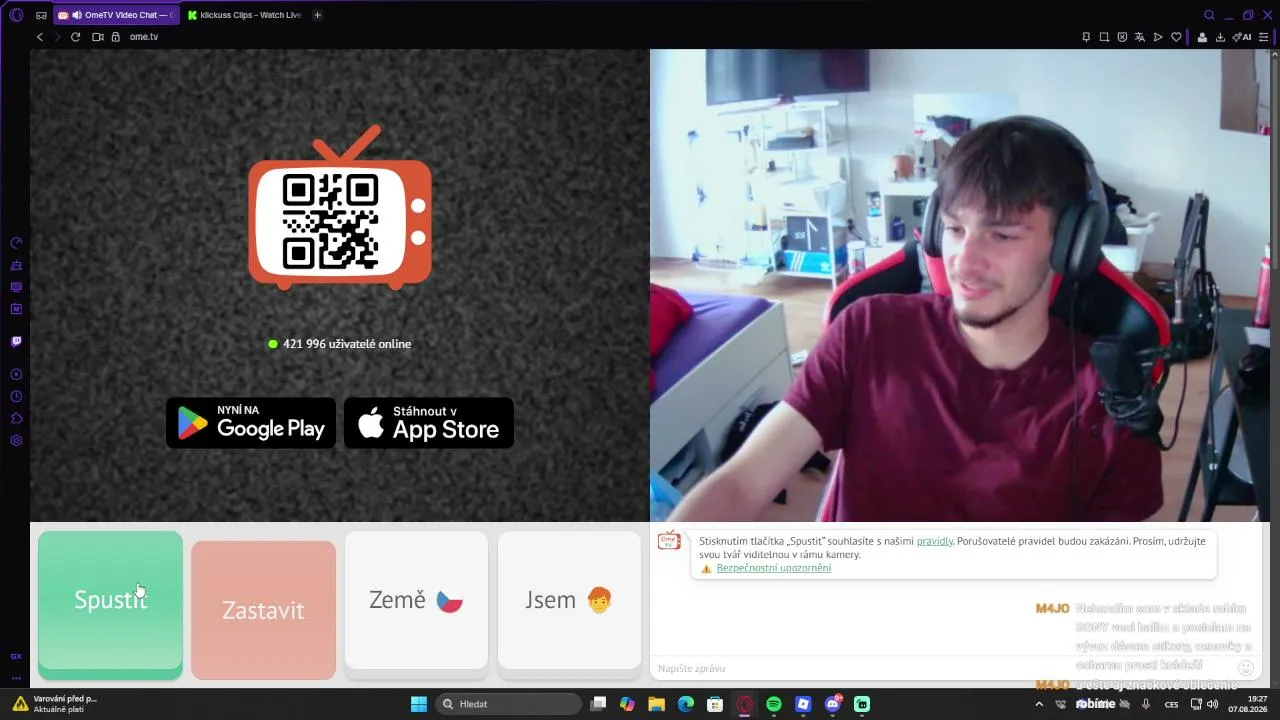The width and height of the screenshot is (1280, 720).
Task: Open the Windows Start menu
Action: tap(419, 704)
